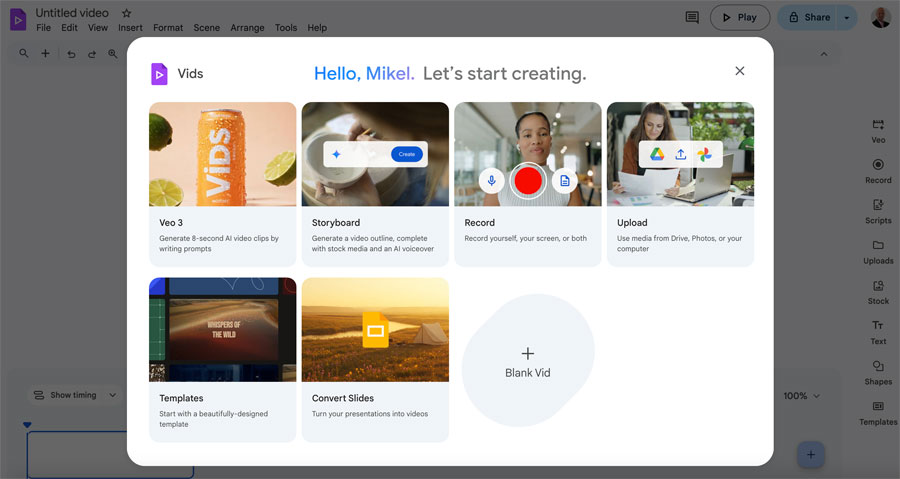
Task: Click the Google Photos icon on Upload card
Action: 704,154
